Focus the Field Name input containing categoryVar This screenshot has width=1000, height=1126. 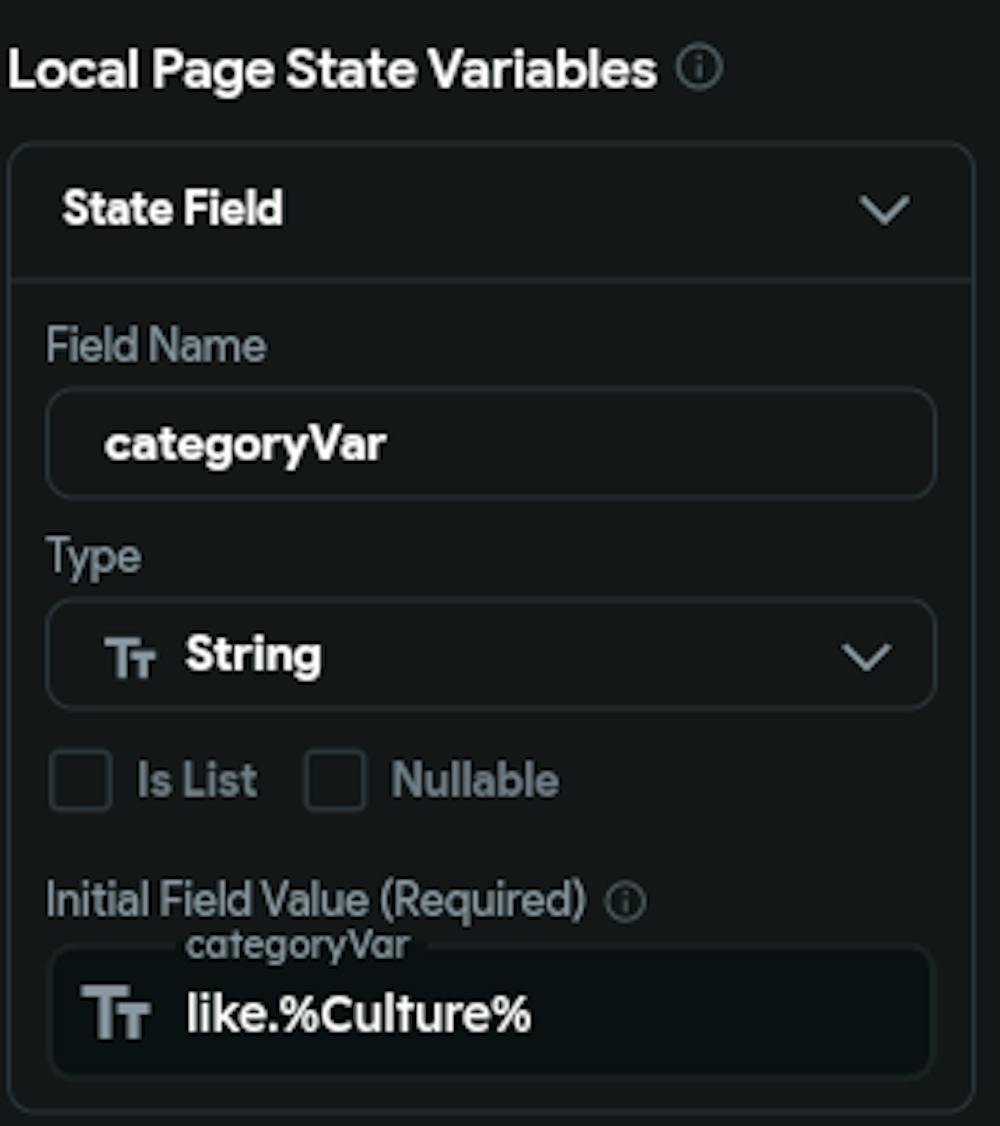pos(490,444)
